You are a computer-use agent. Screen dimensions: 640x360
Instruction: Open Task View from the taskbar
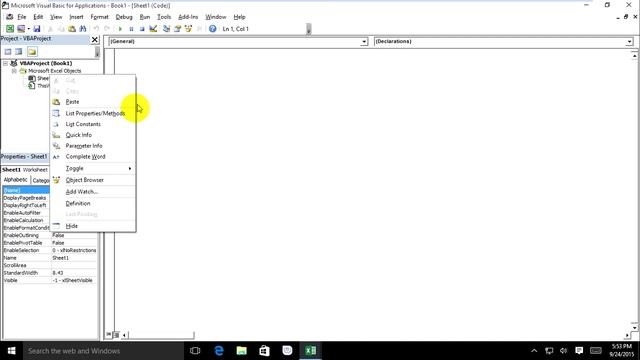pyautogui.click(x=195, y=351)
